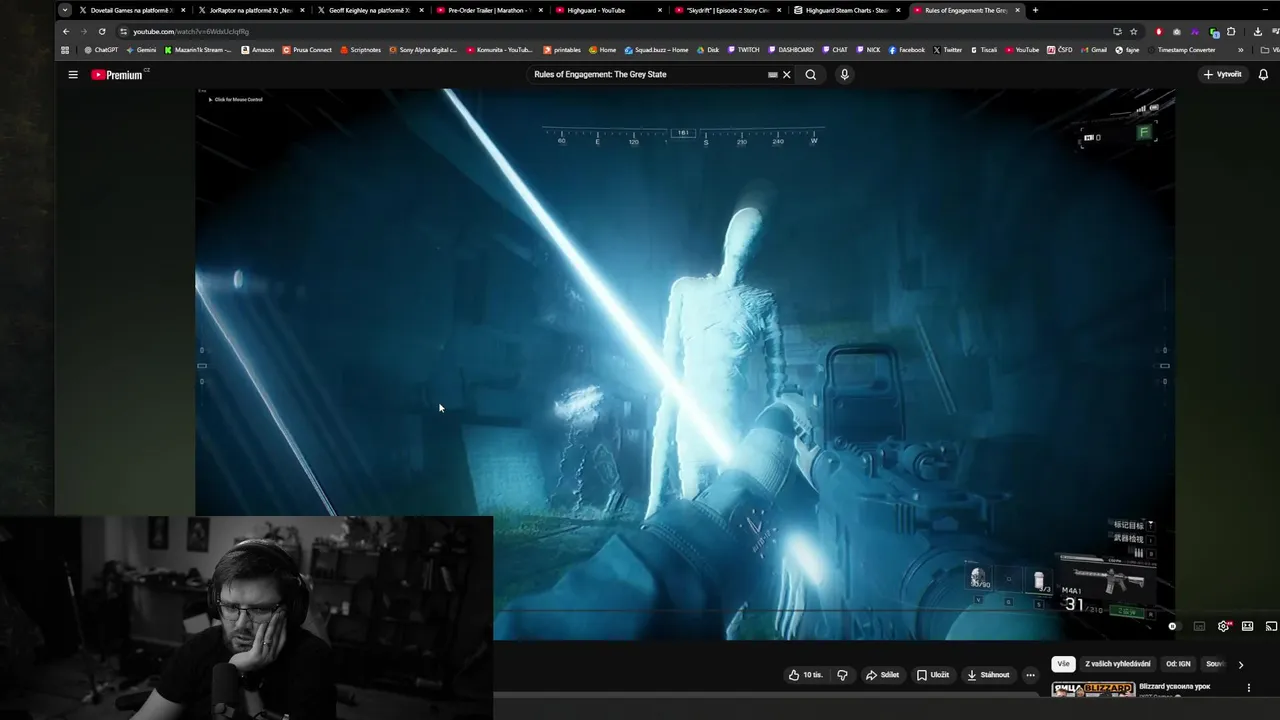Dislike the video
This screenshot has height=720, width=1280.
[x=842, y=675]
